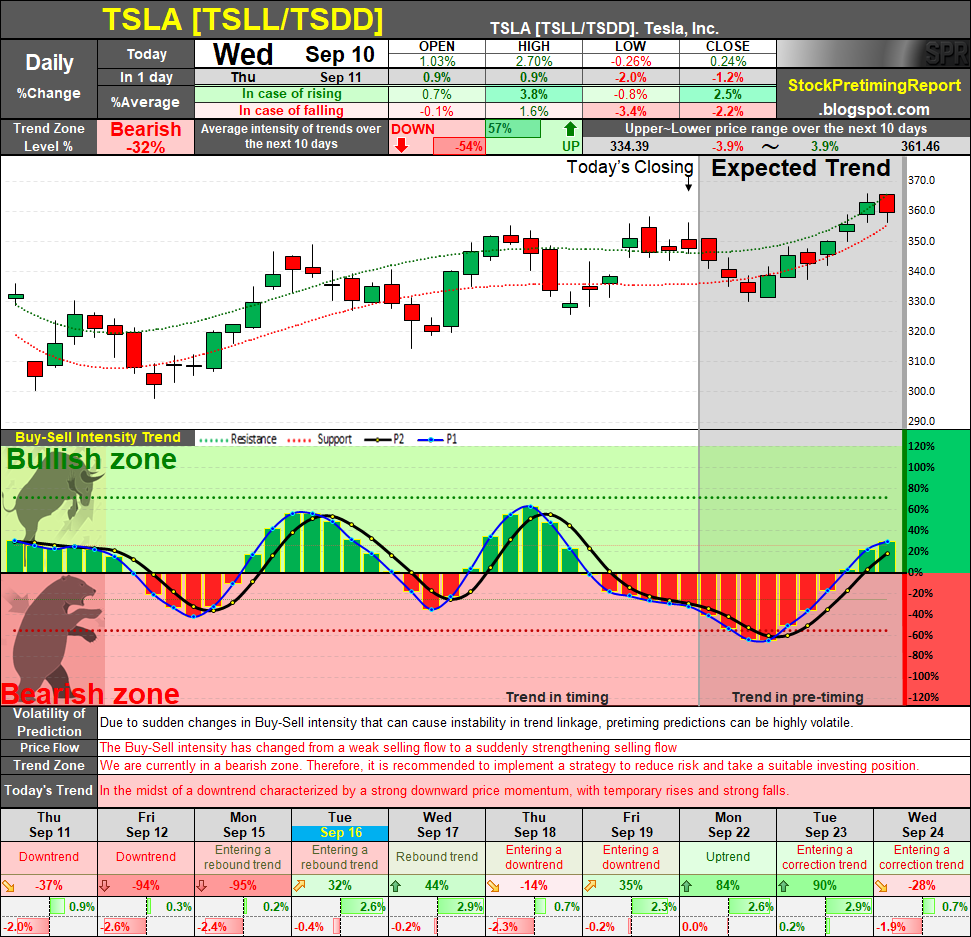Click the Thu Sep 11 'In 1 day' cell

click(292, 77)
